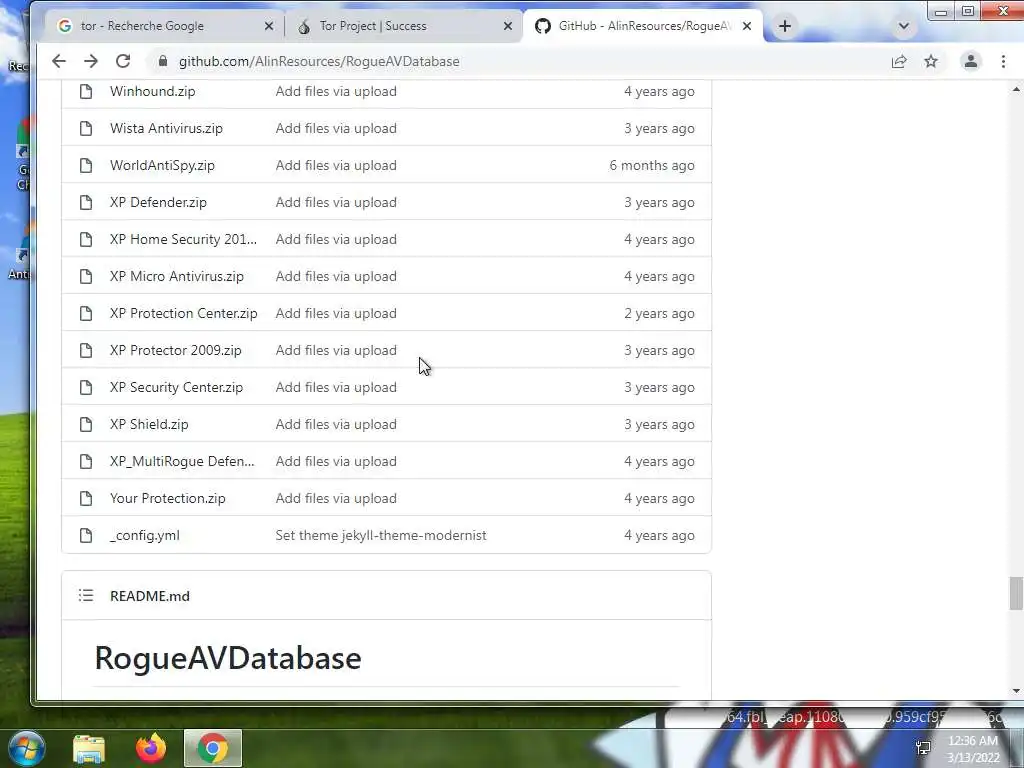1024x768 pixels.
Task: Expand the tab search dropdown arrow
Action: (x=904, y=26)
